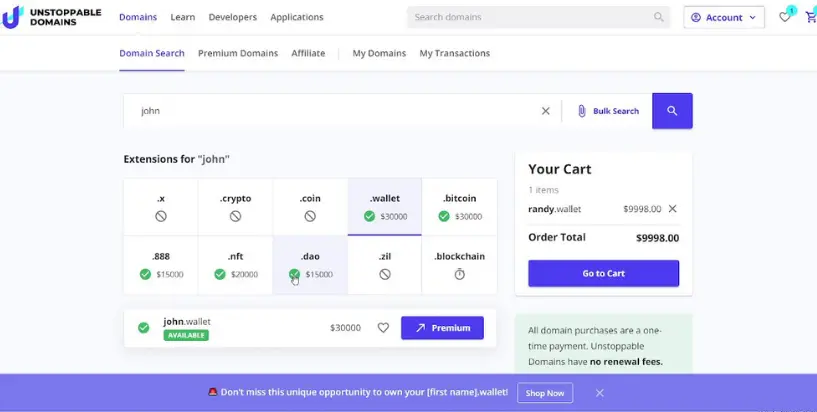Select the .x extension tile
Image resolution: width=817 pixels, height=412 pixels.
coord(161,207)
